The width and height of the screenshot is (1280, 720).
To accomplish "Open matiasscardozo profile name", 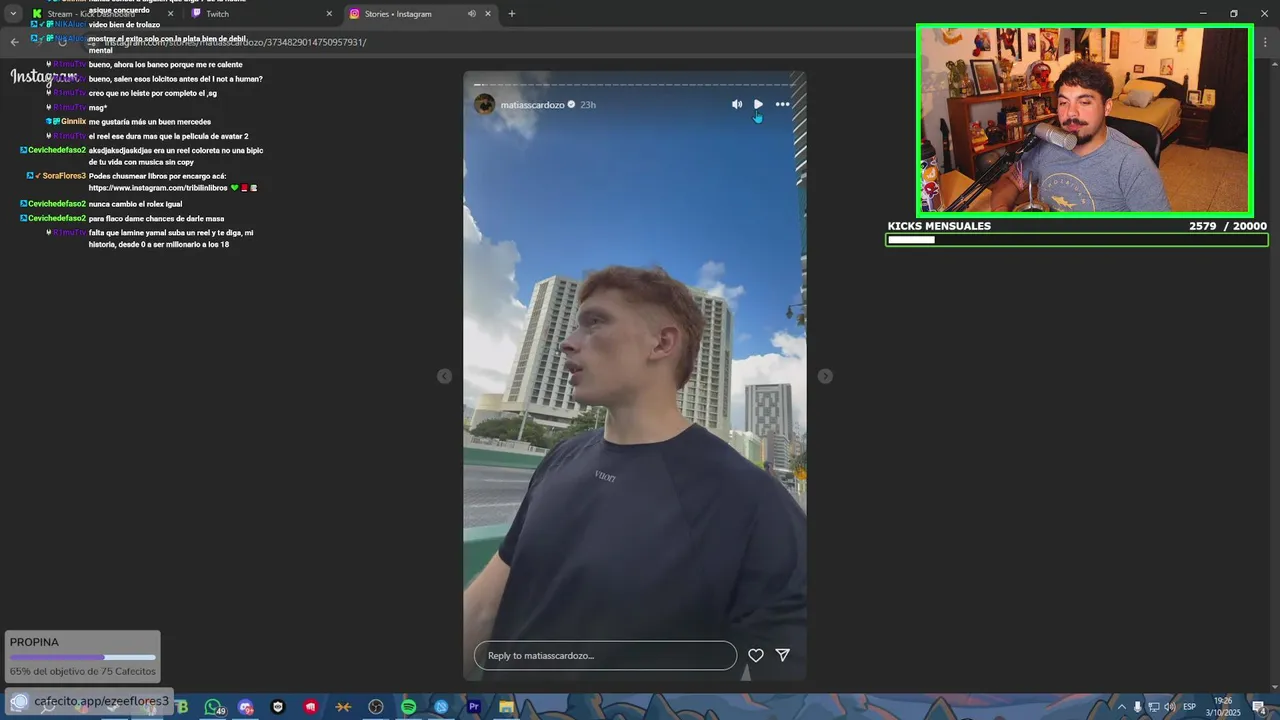I will [532, 105].
